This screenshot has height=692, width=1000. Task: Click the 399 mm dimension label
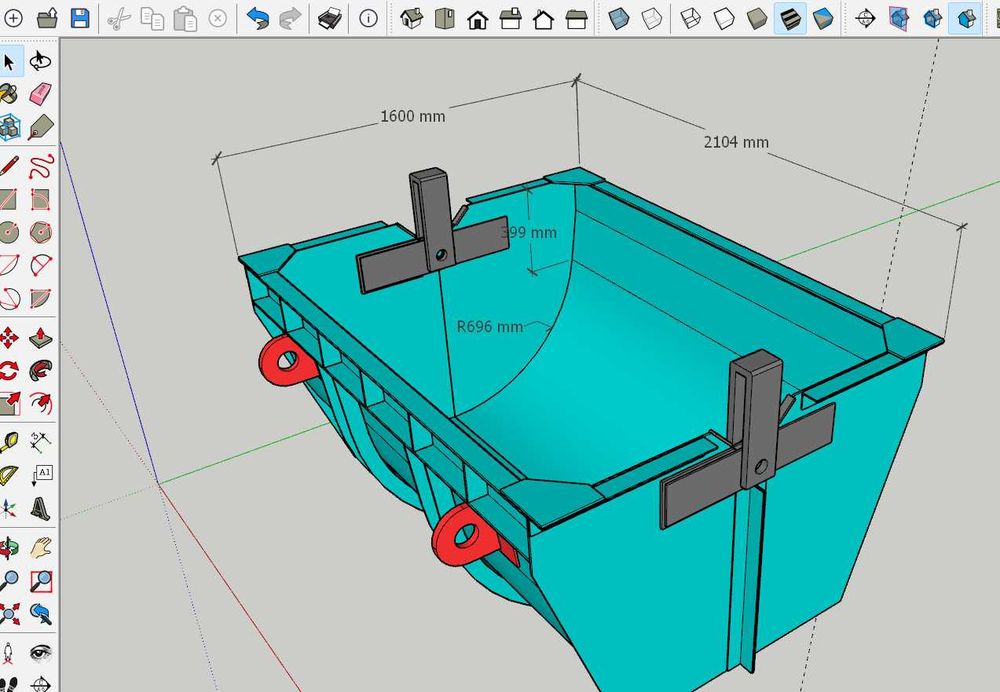(529, 232)
